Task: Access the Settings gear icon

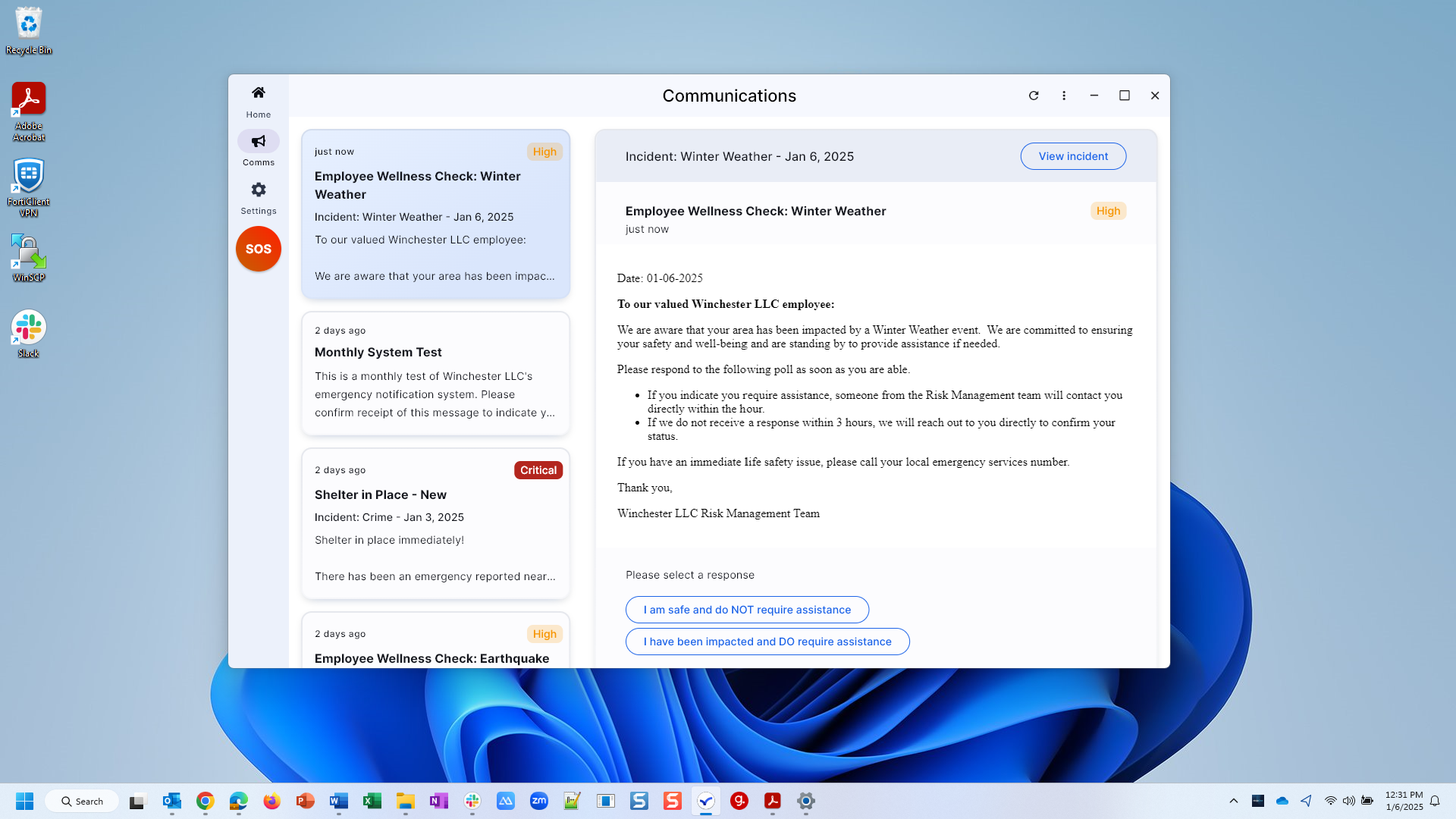Action: 258,189
